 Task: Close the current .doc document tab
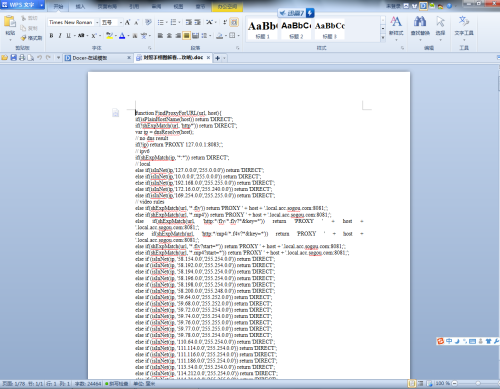click(x=208, y=58)
